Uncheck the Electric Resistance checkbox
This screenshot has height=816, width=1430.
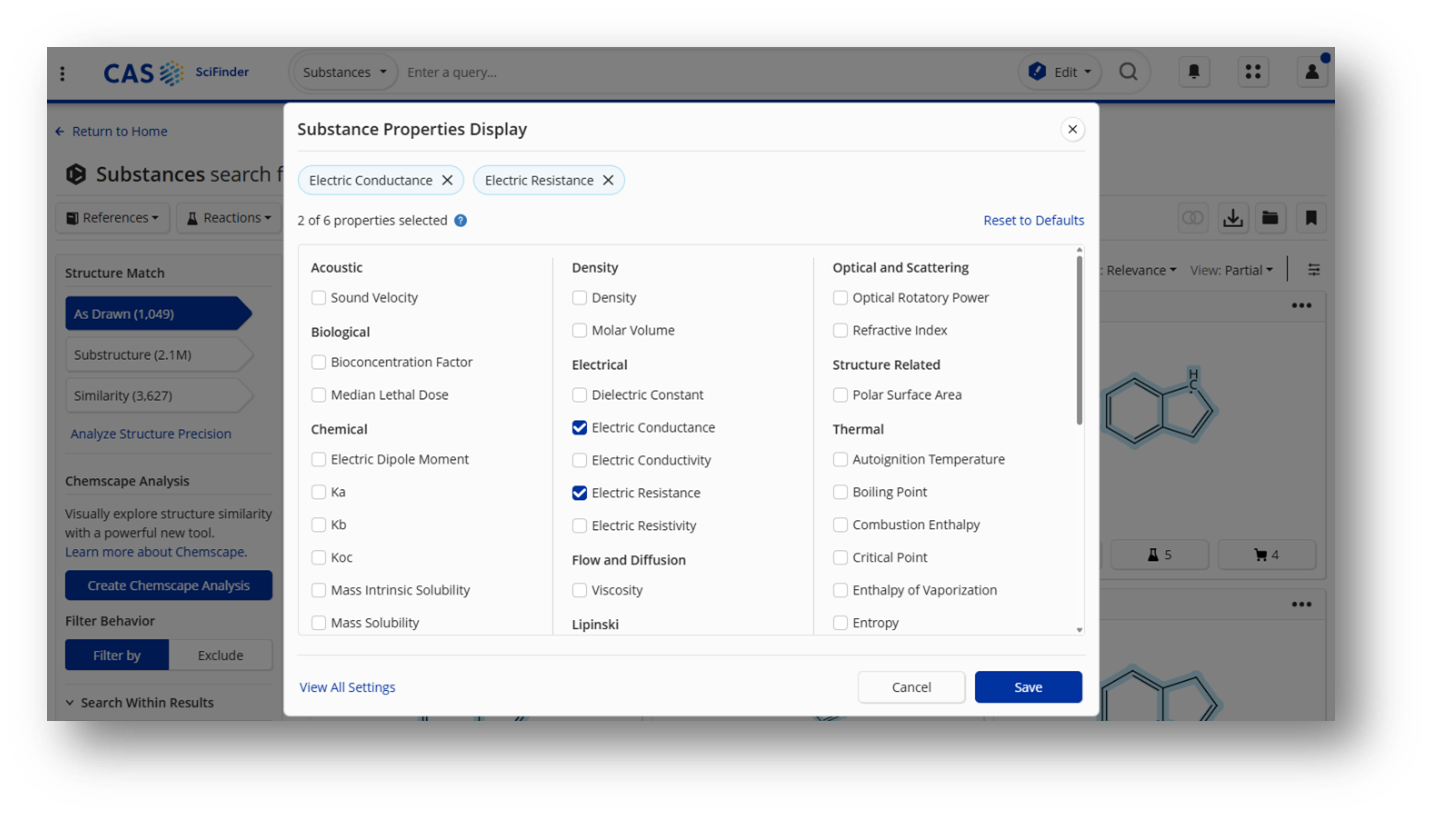[x=579, y=492]
